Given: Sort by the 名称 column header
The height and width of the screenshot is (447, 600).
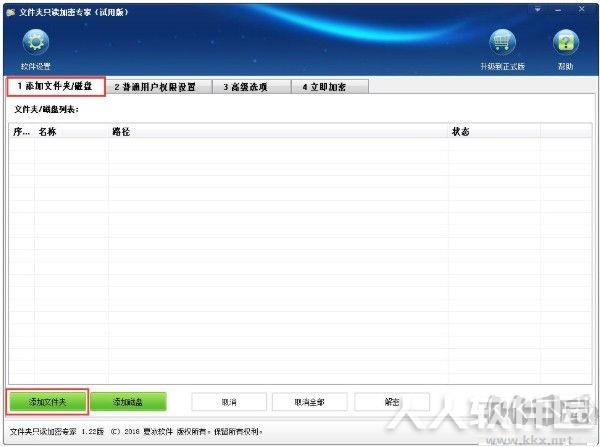Looking at the screenshot, I should tap(72, 132).
